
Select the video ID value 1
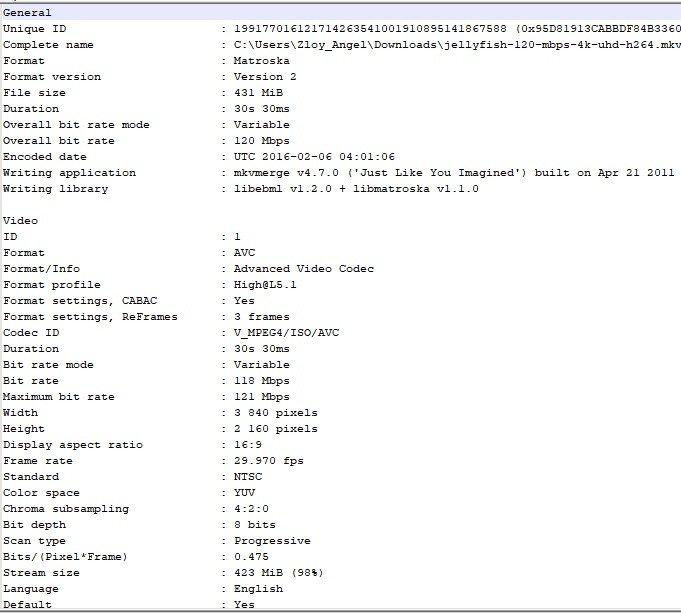point(237,237)
